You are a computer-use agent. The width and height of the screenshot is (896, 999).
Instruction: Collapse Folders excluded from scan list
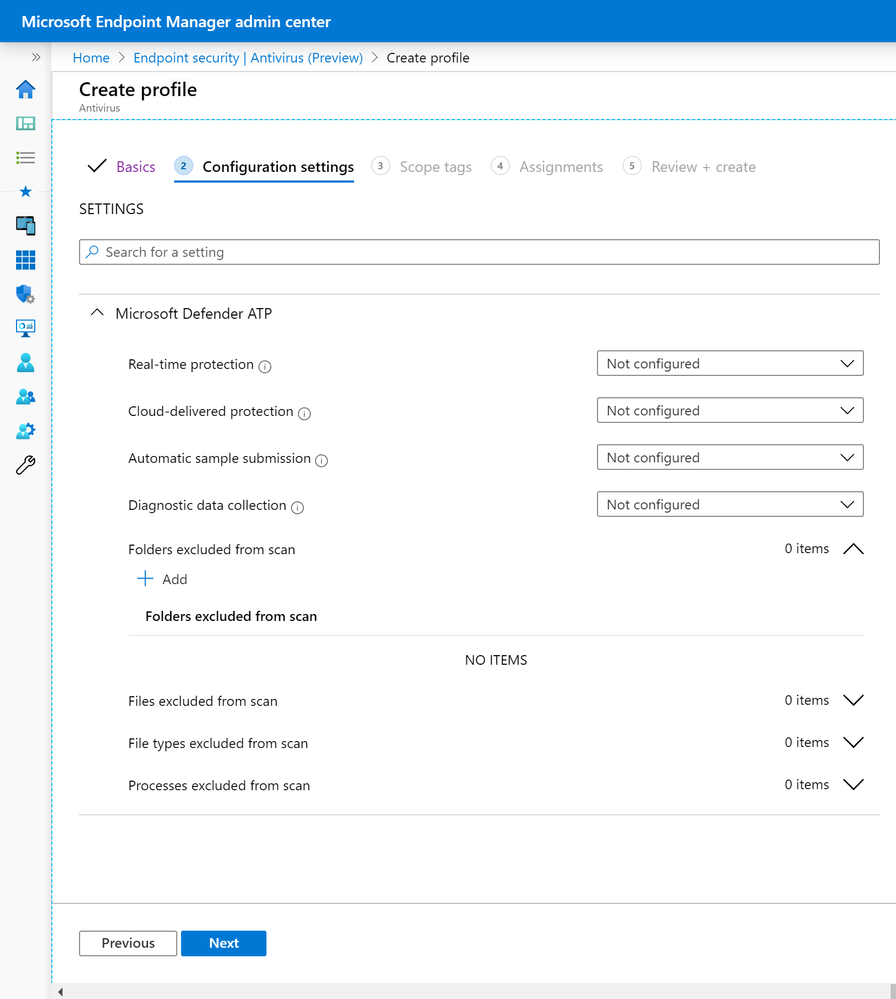[853, 549]
